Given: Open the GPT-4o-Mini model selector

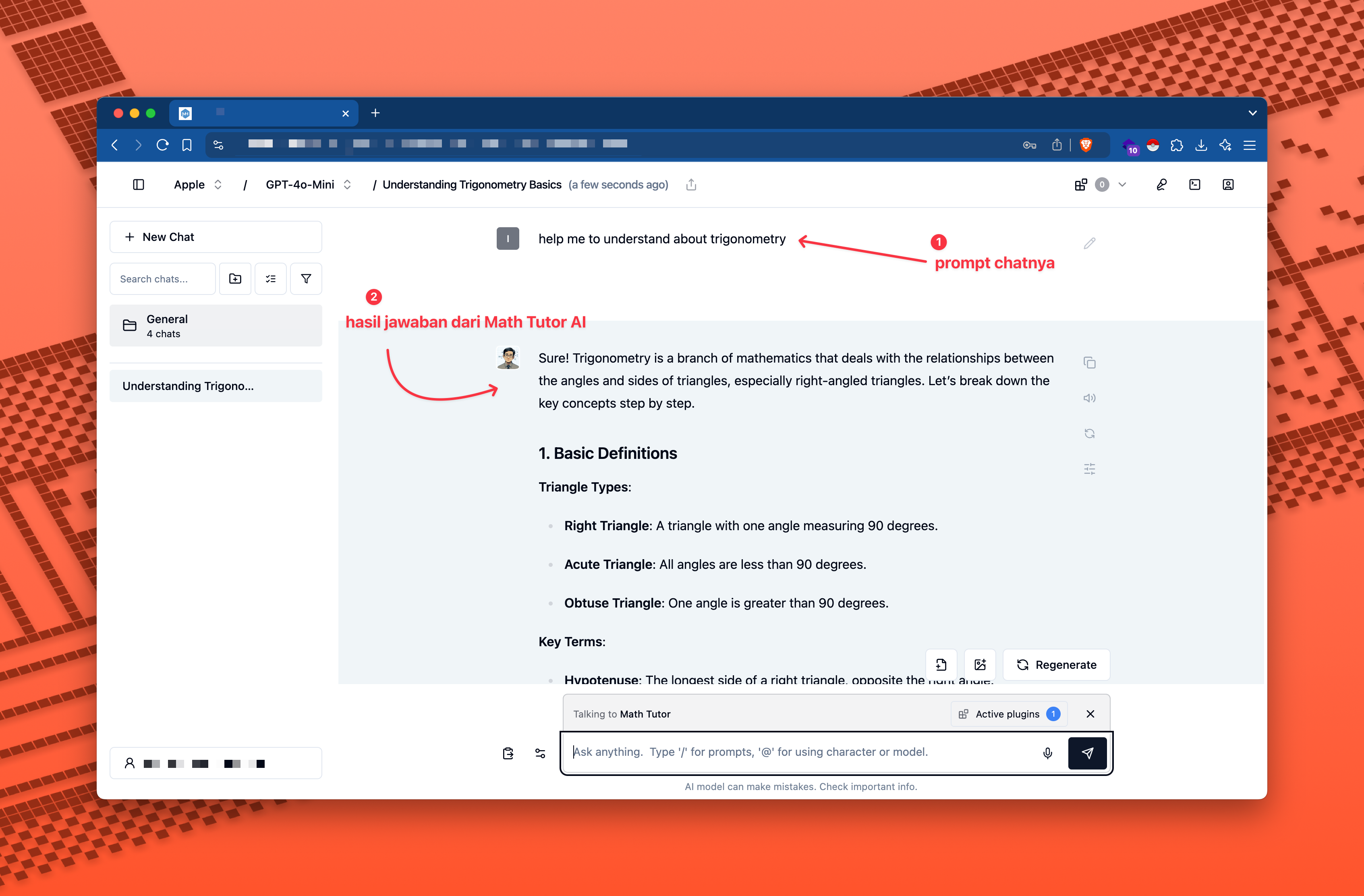Looking at the screenshot, I should pos(308,185).
